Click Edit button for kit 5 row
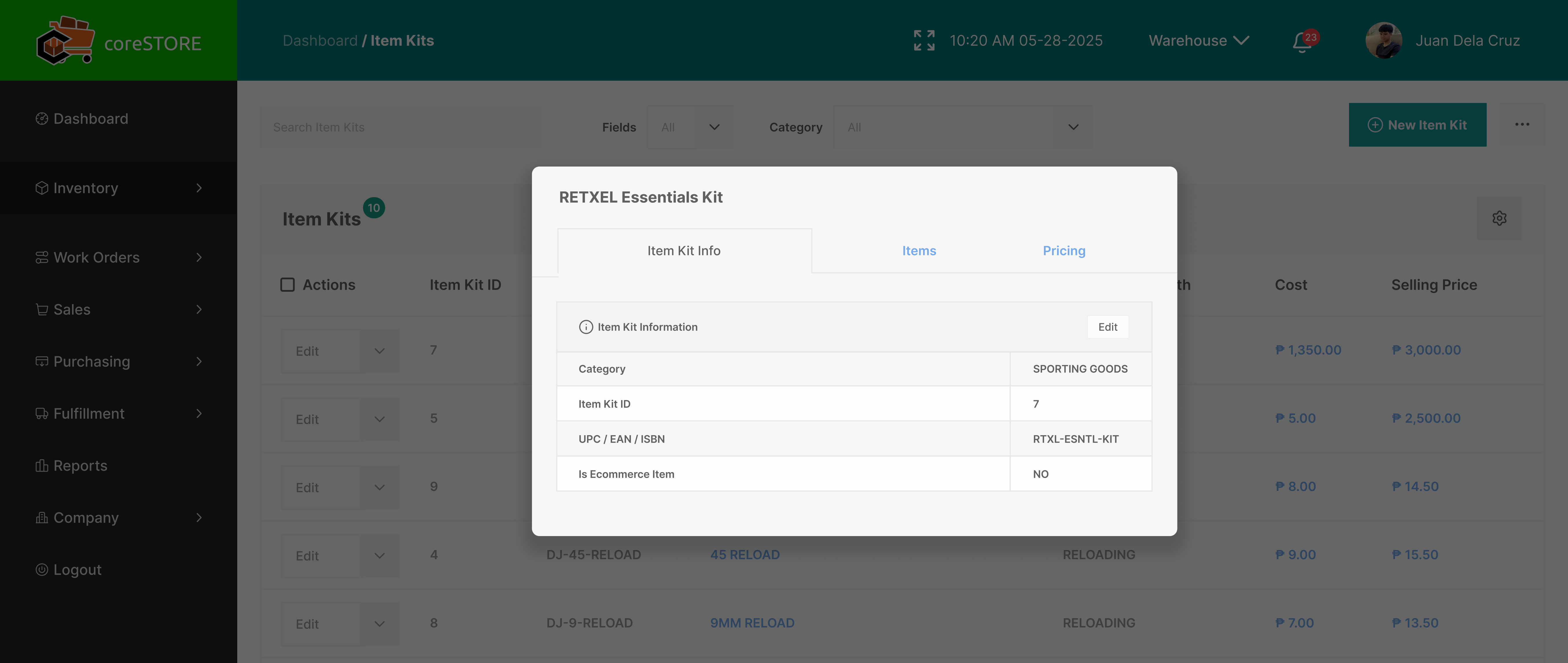This screenshot has width=1568, height=663. pos(321,419)
